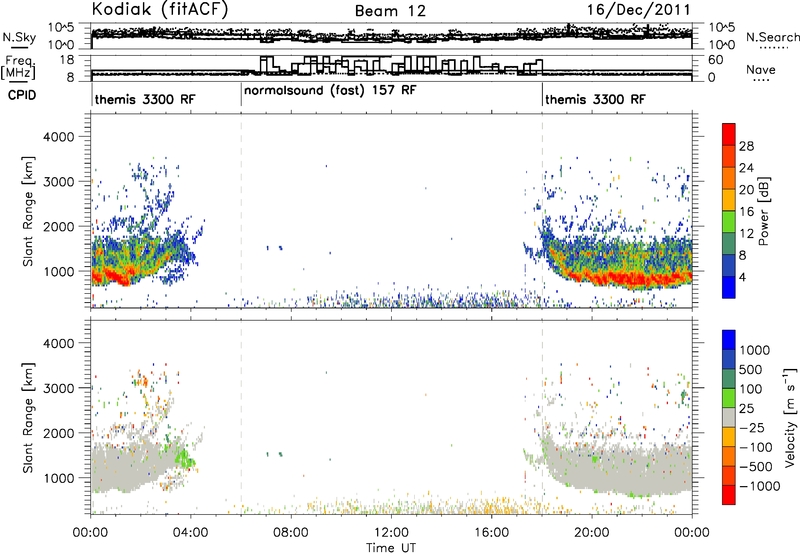Click the '60' Nave axis tick
Viewport: 800px width, 554px height.
pos(716,60)
